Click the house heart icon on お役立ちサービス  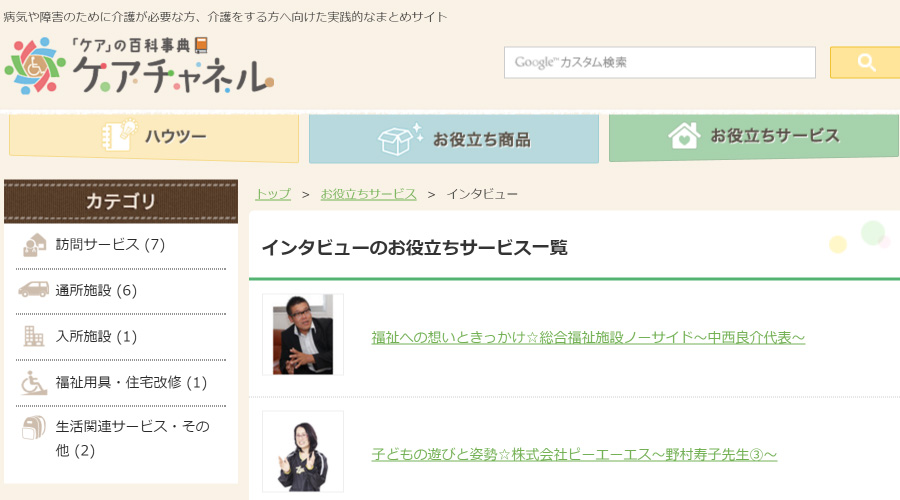coord(684,136)
